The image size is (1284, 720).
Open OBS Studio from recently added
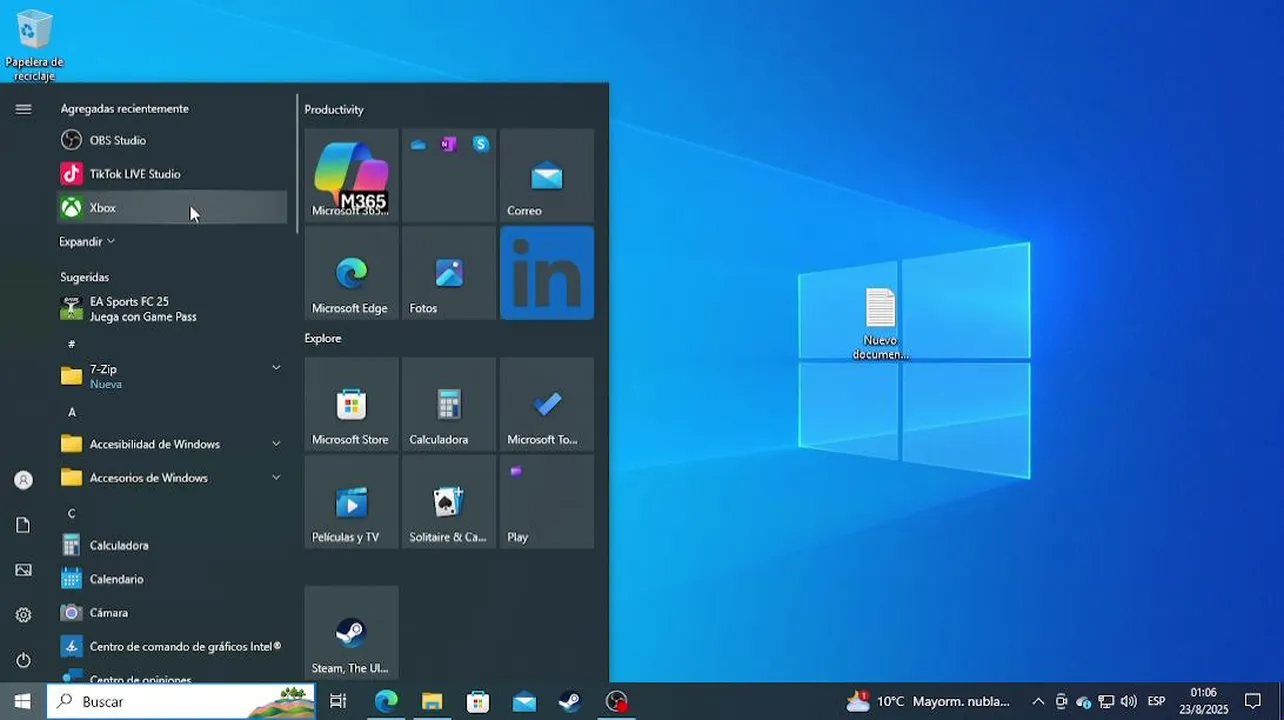172,140
